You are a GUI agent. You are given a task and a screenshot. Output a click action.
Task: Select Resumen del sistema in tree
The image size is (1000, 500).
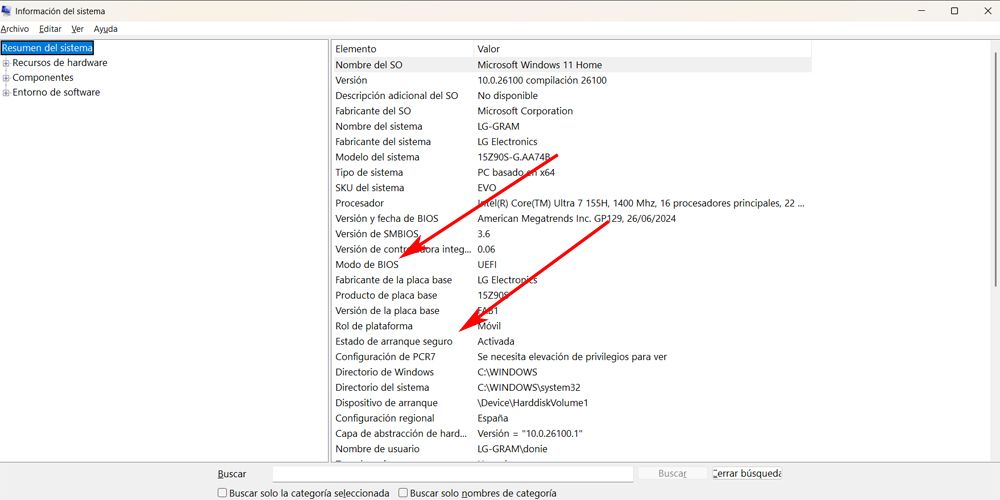[x=47, y=48]
